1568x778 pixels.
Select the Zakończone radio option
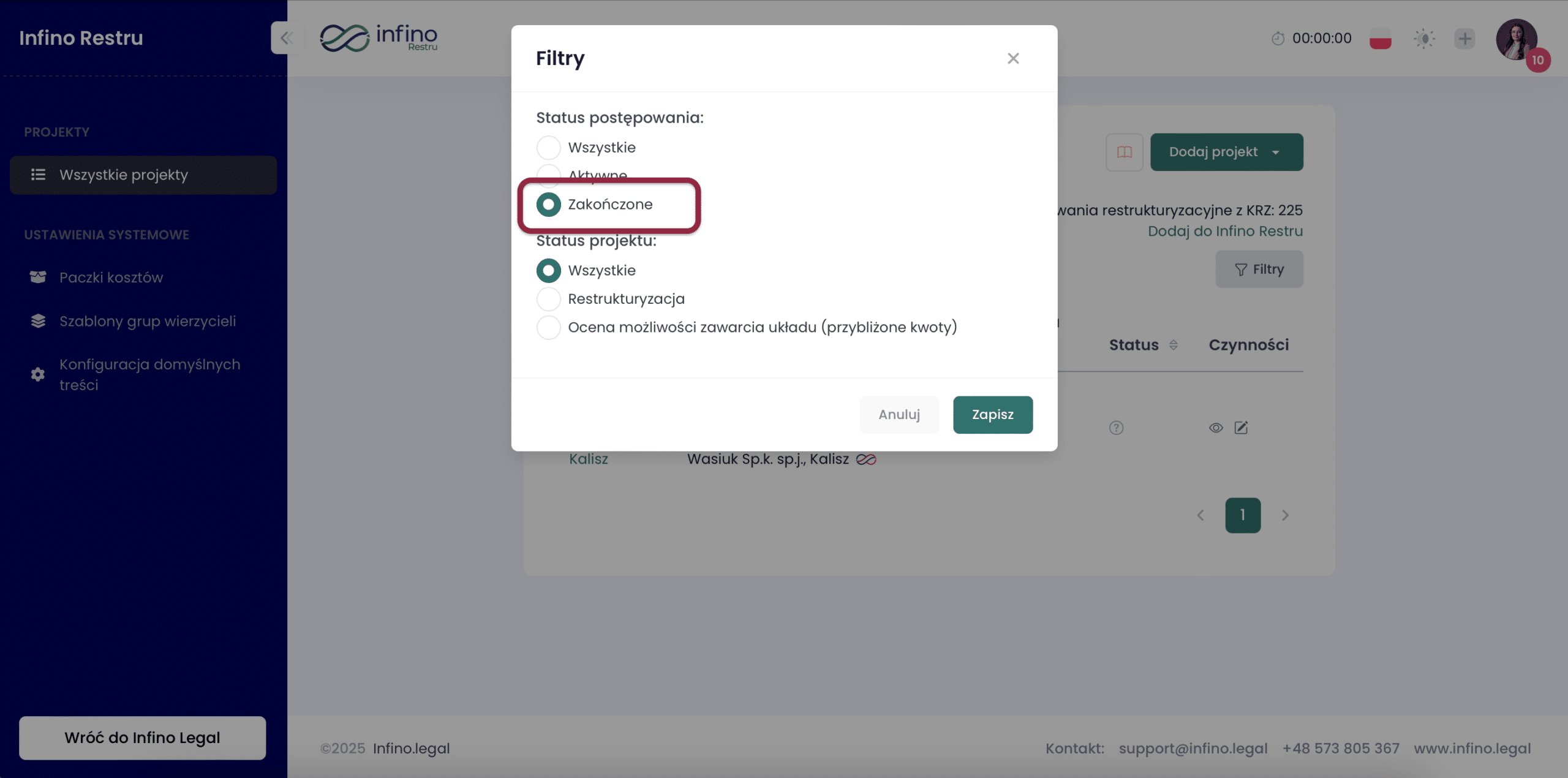[548, 205]
